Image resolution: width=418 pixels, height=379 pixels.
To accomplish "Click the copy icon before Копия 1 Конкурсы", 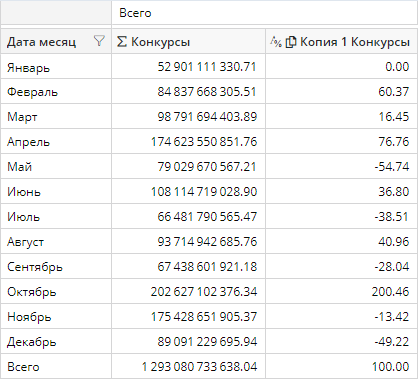I will click(291, 42).
